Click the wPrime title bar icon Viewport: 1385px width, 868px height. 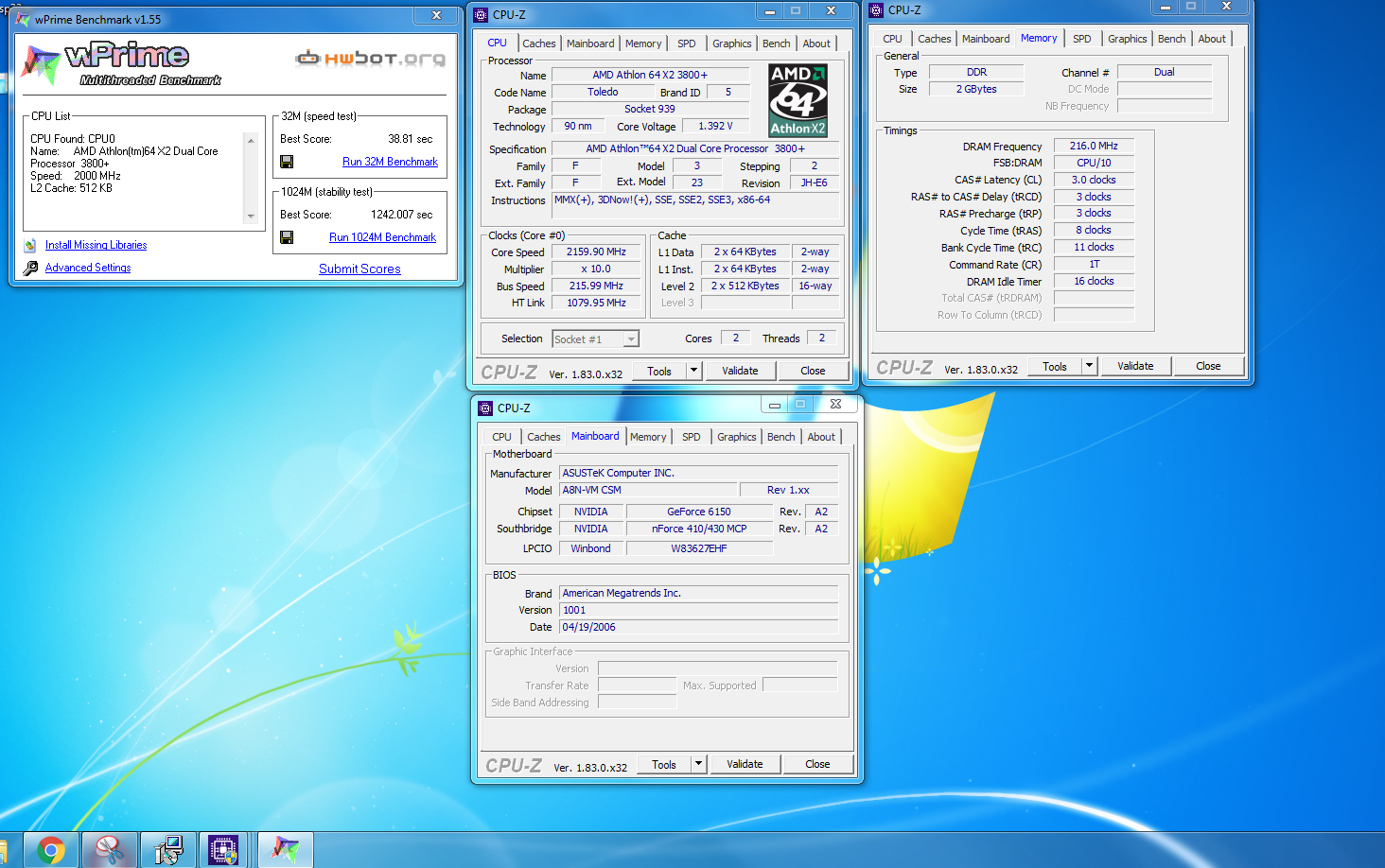point(24,19)
